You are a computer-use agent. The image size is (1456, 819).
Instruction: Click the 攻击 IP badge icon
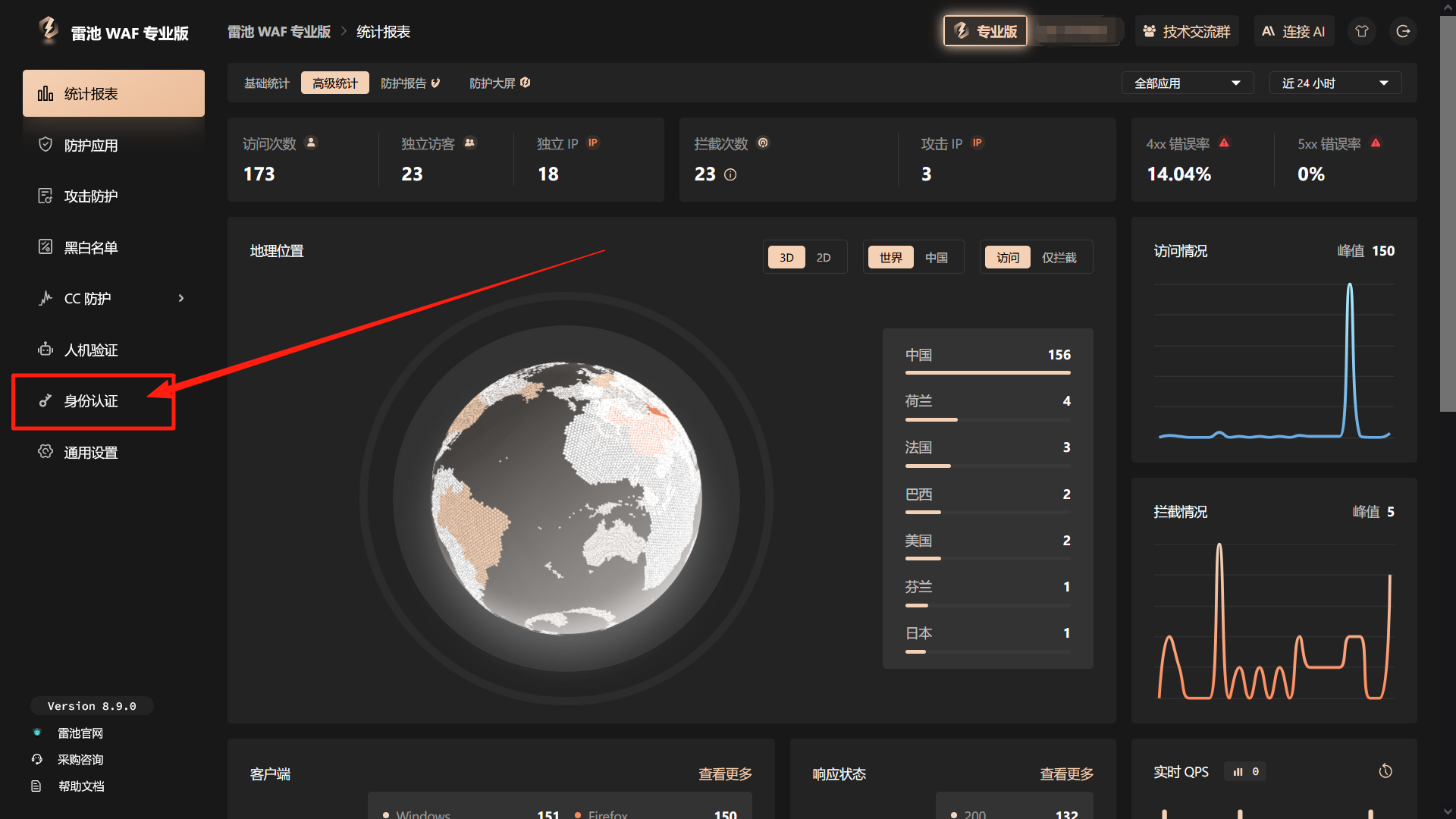pos(977,143)
